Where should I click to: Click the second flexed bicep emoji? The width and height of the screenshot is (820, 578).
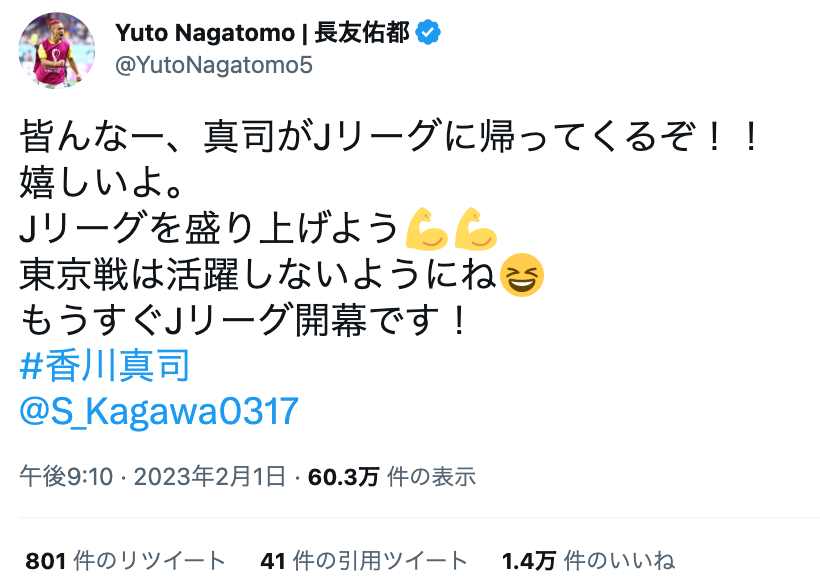click(475, 229)
